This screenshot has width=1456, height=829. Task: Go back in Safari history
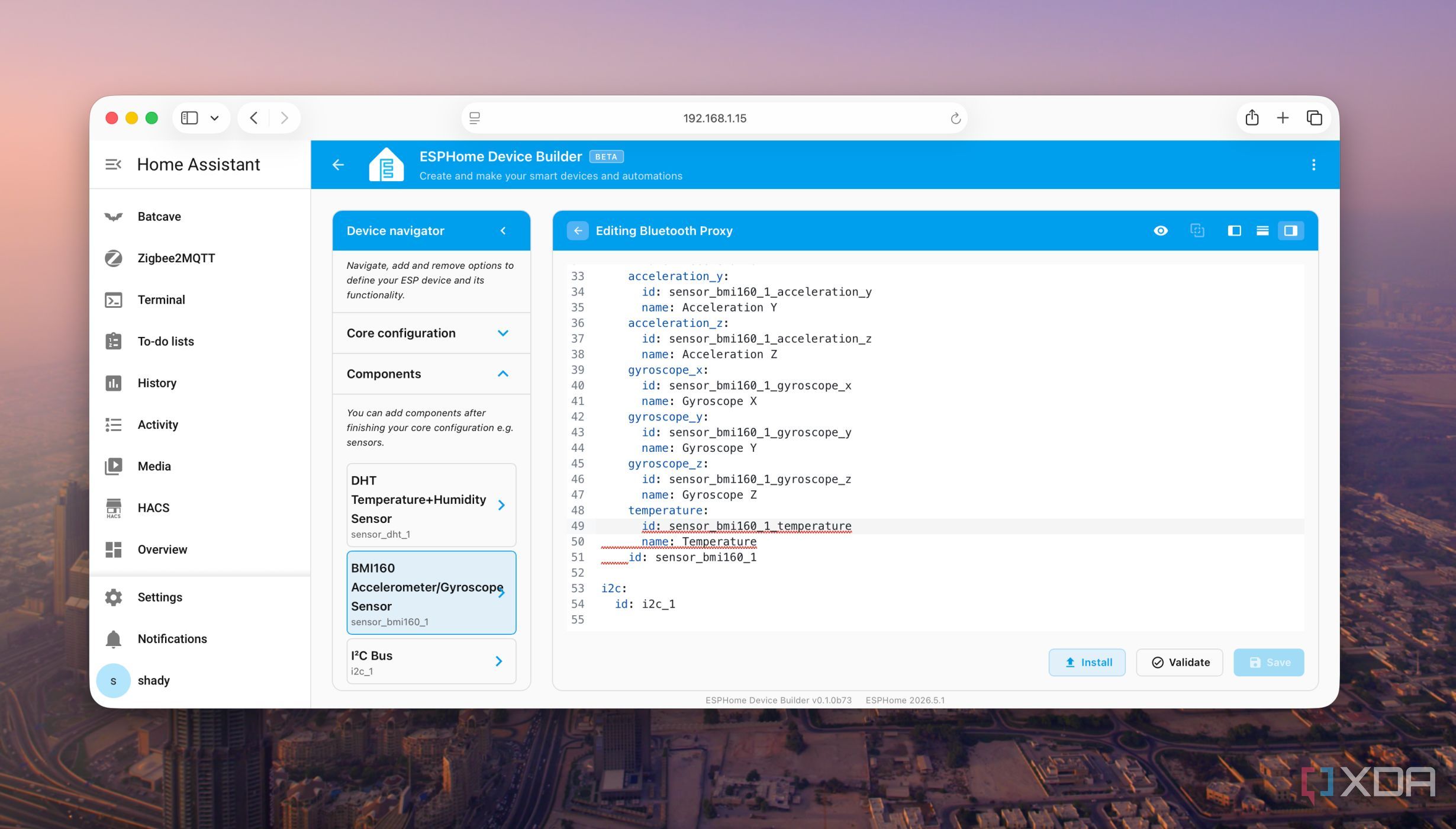click(253, 118)
